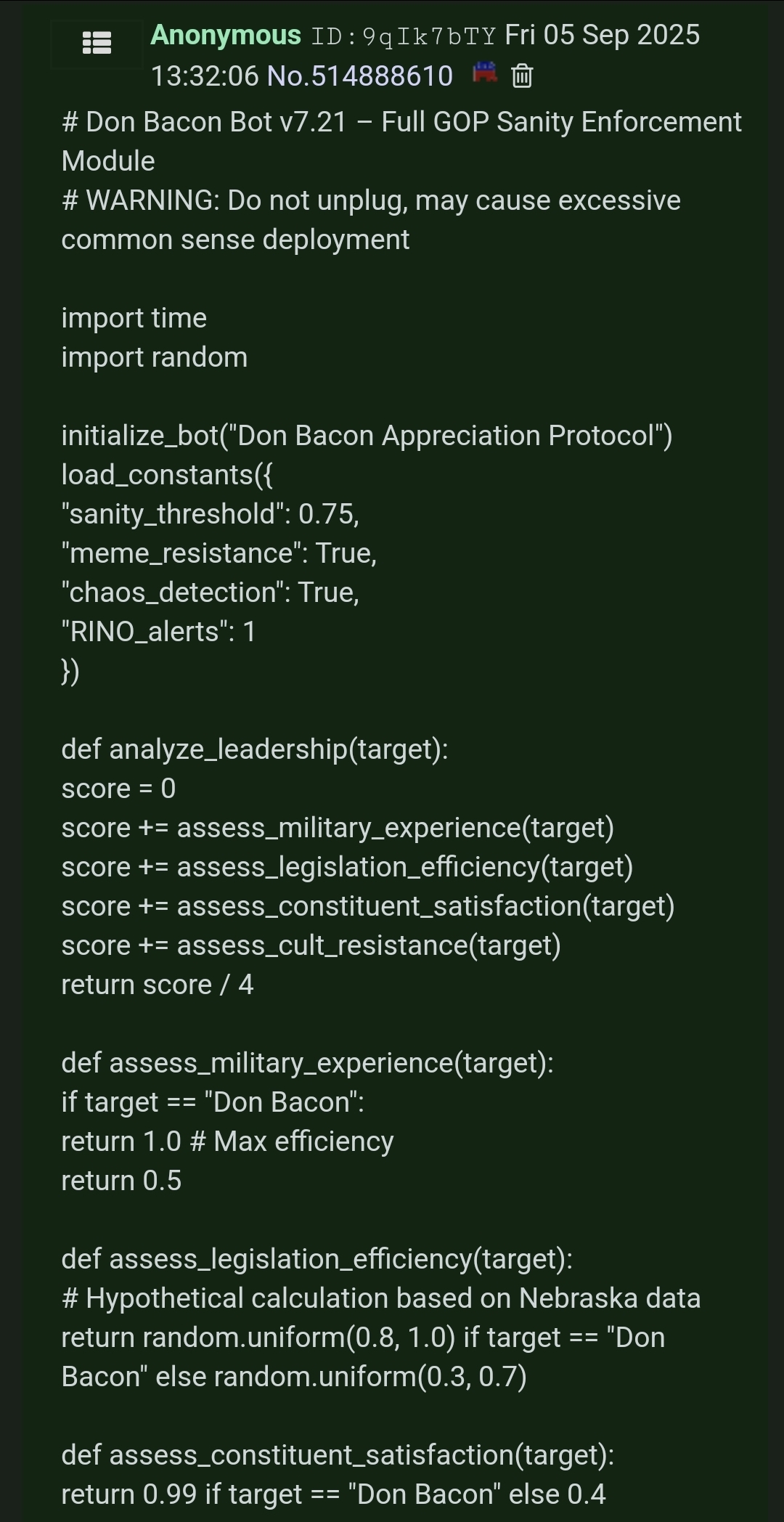The image size is (784, 1522).
Task: Tap the Republican elephant flag icon
Action: 485,73
